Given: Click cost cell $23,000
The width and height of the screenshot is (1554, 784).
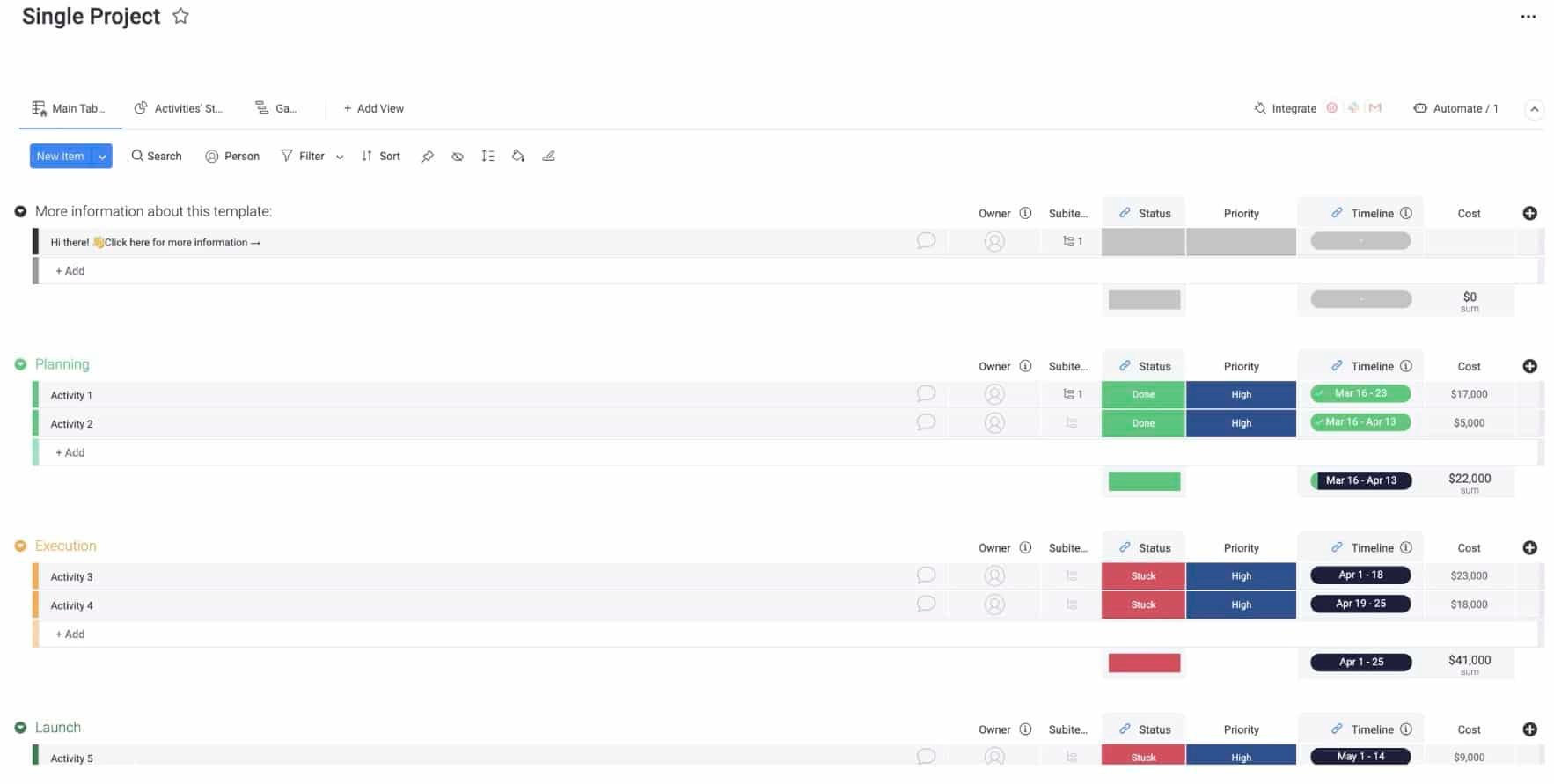Looking at the screenshot, I should (1469, 575).
